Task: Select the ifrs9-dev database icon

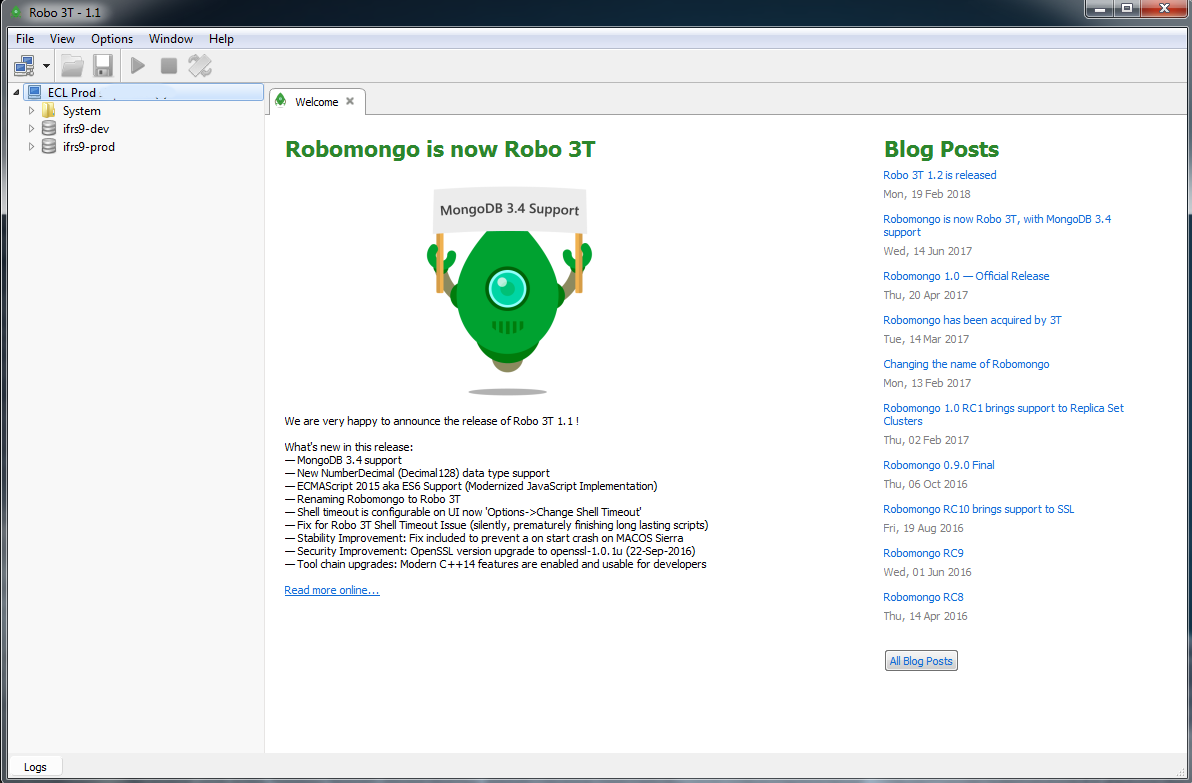Action: coord(48,128)
